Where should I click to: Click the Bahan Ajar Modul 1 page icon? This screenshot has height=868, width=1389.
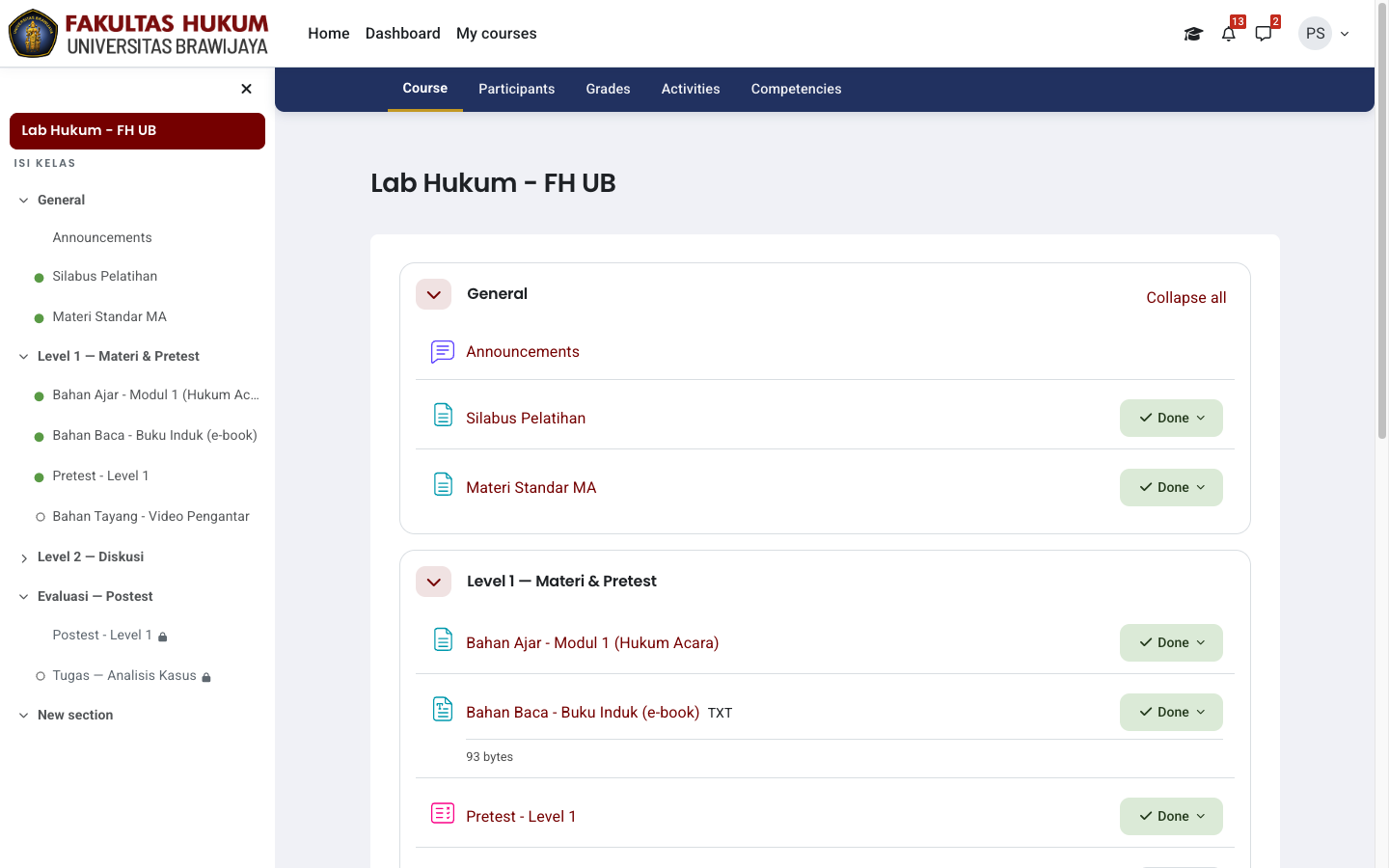point(443,639)
